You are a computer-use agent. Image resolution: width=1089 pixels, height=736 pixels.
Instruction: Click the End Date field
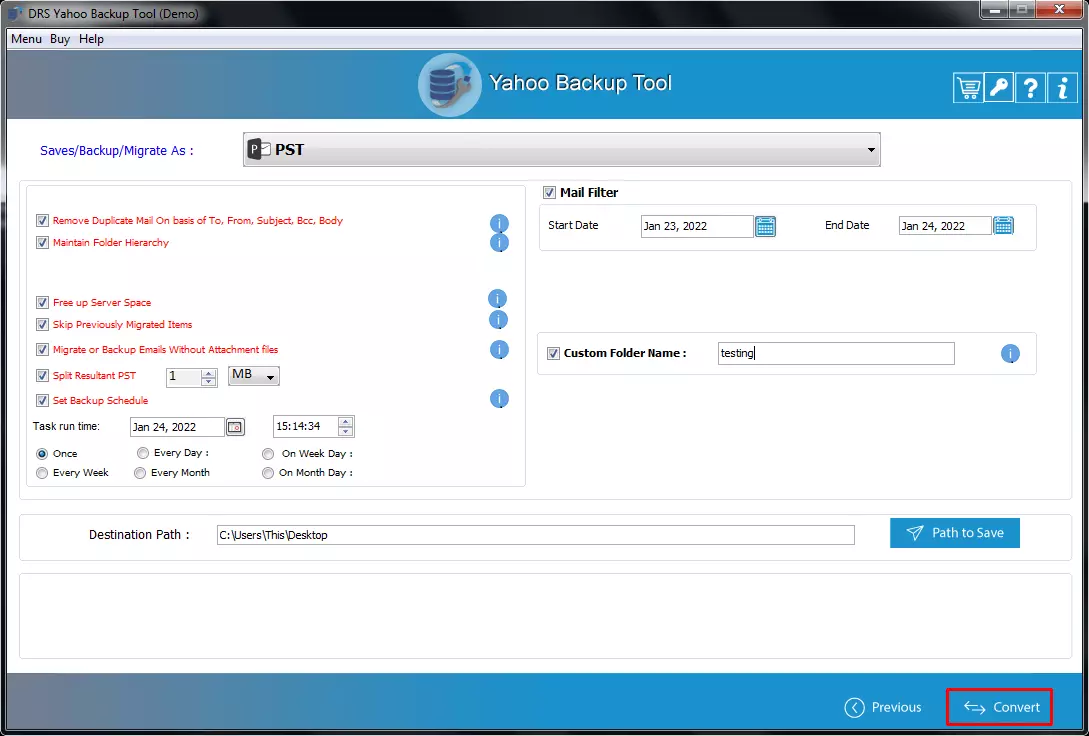(x=945, y=226)
